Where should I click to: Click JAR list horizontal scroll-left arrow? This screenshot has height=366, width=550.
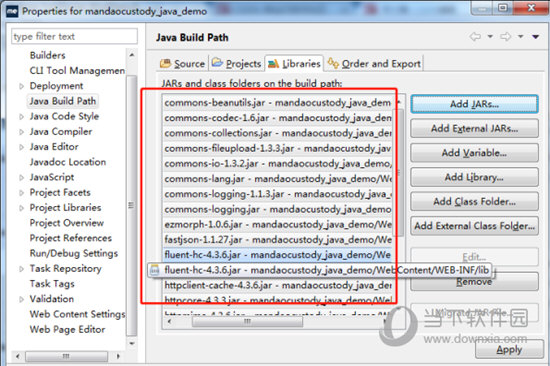(x=170, y=321)
